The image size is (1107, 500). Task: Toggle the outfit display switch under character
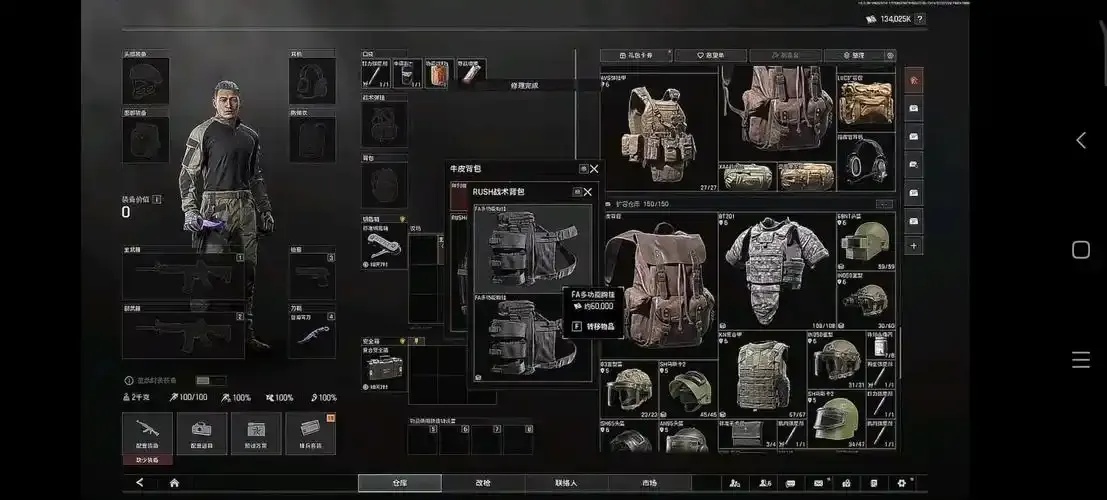coord(210,381)
